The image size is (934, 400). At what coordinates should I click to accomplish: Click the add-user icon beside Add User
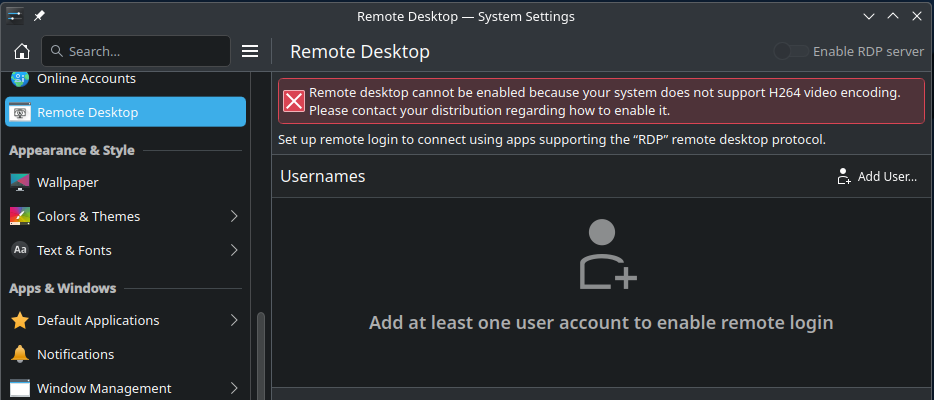point(843,176)
